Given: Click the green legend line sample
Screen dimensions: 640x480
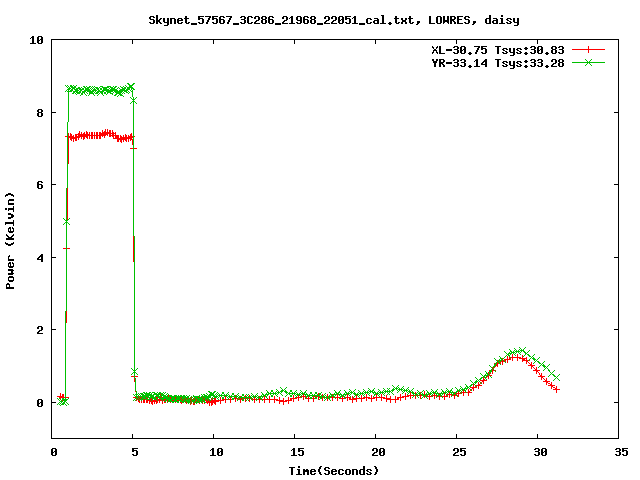Looking at the screenshot, I should (588, 62).
